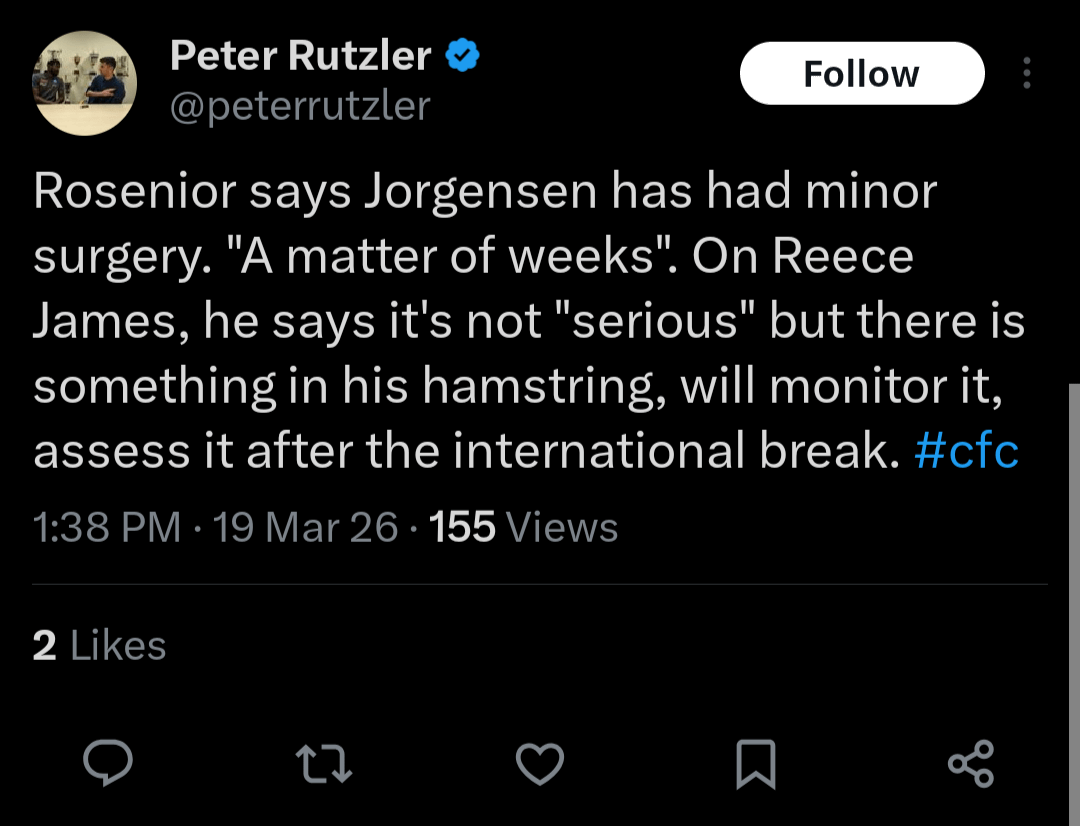This screenshot has width=1080, height=826.
Task: Open Peter Rutzler's profile picture
Action: point(85,83)
